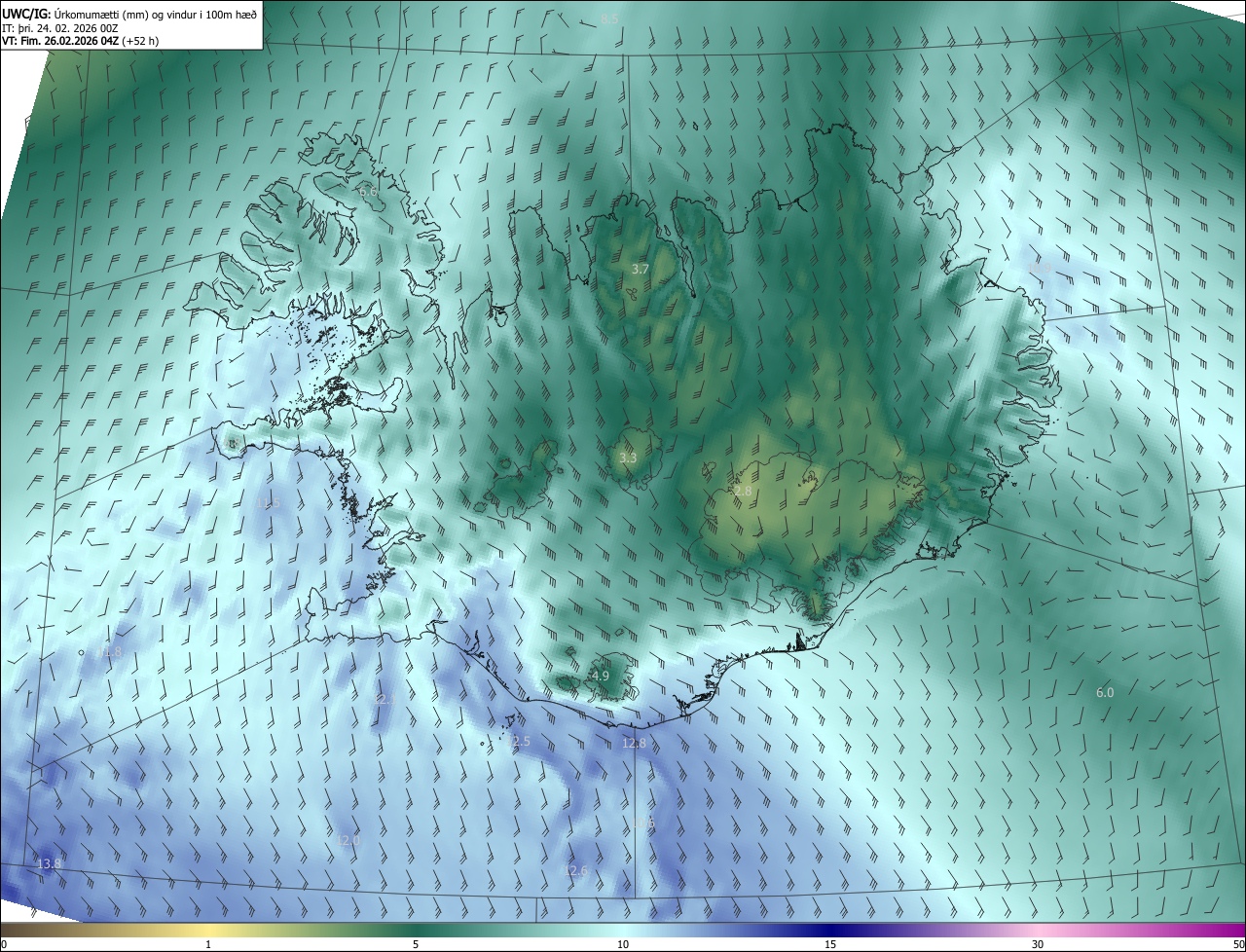
Task: Click the 1 tick on the color scale
Action: click(x=208, y=944)
